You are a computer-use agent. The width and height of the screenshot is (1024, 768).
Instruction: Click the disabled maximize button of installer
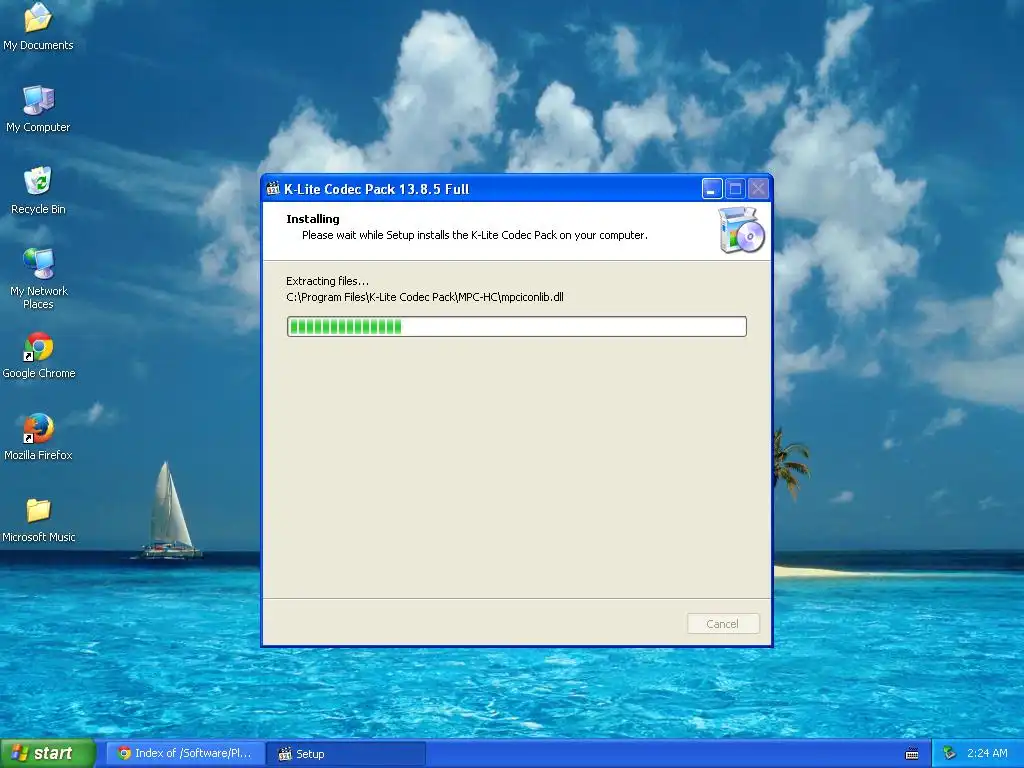(x=735, y=189)
